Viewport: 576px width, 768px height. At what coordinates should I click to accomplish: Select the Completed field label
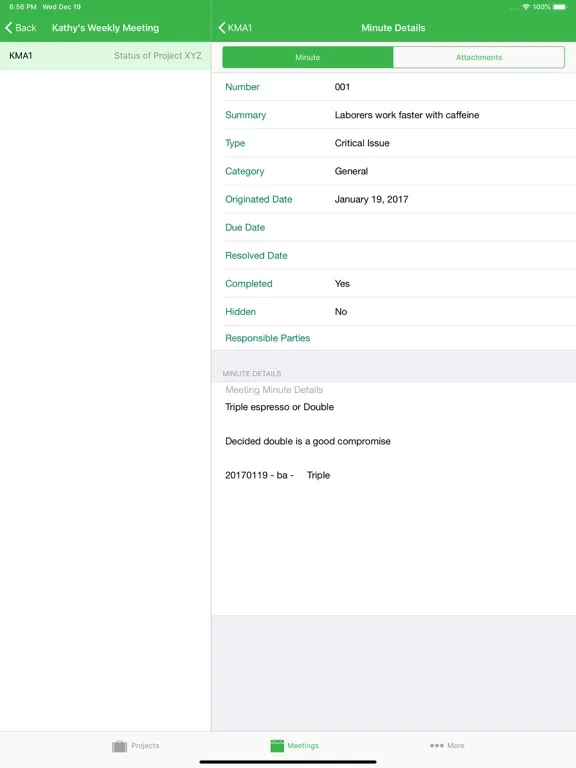click(x=248, y=284)
